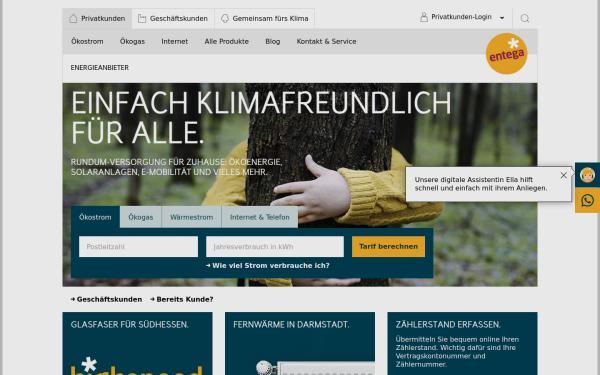Click the factory icon beside Geschäftskunden
This screenshot has height=375, width=600.
point(142,18)
